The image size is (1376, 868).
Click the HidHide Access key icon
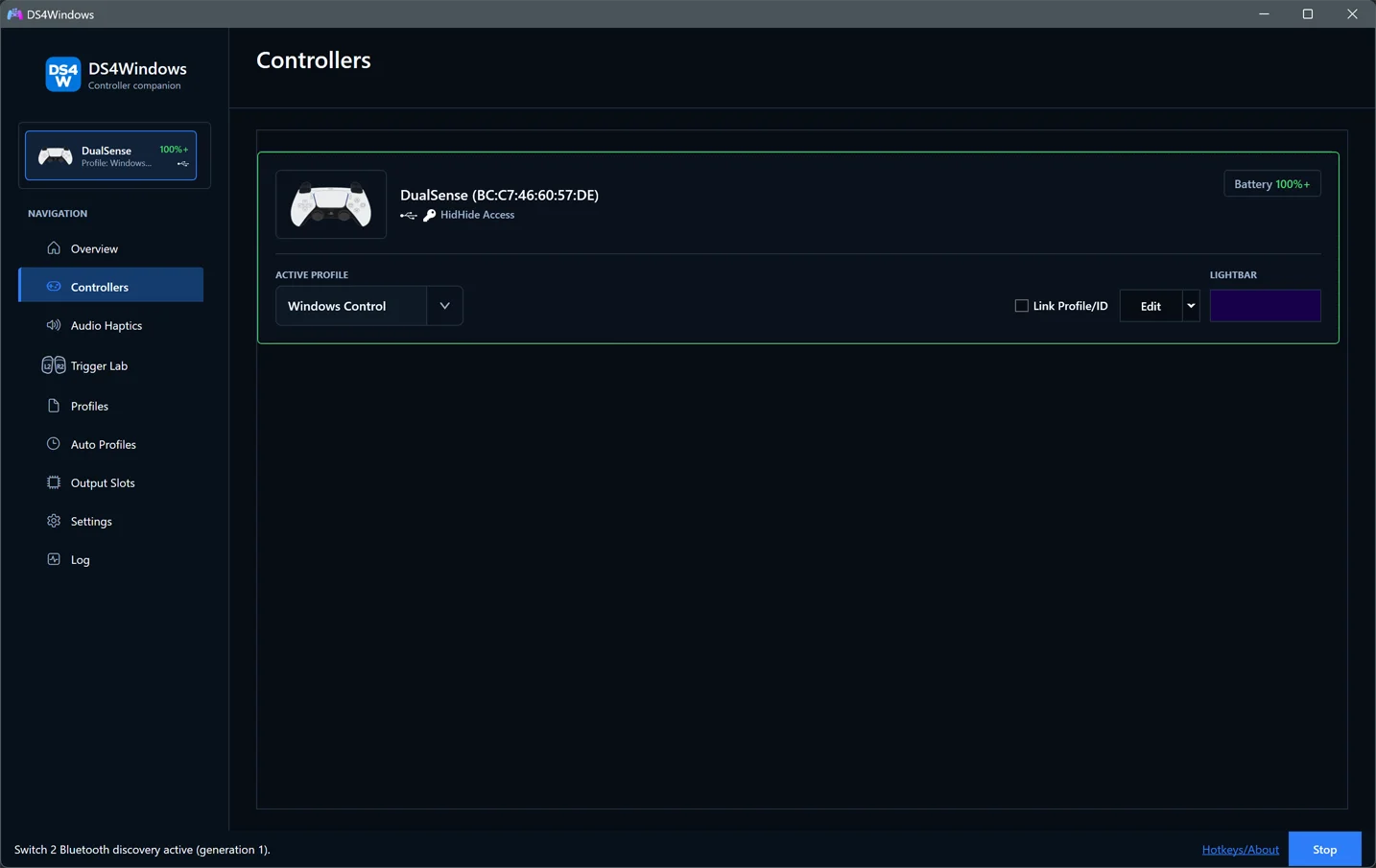430,216
